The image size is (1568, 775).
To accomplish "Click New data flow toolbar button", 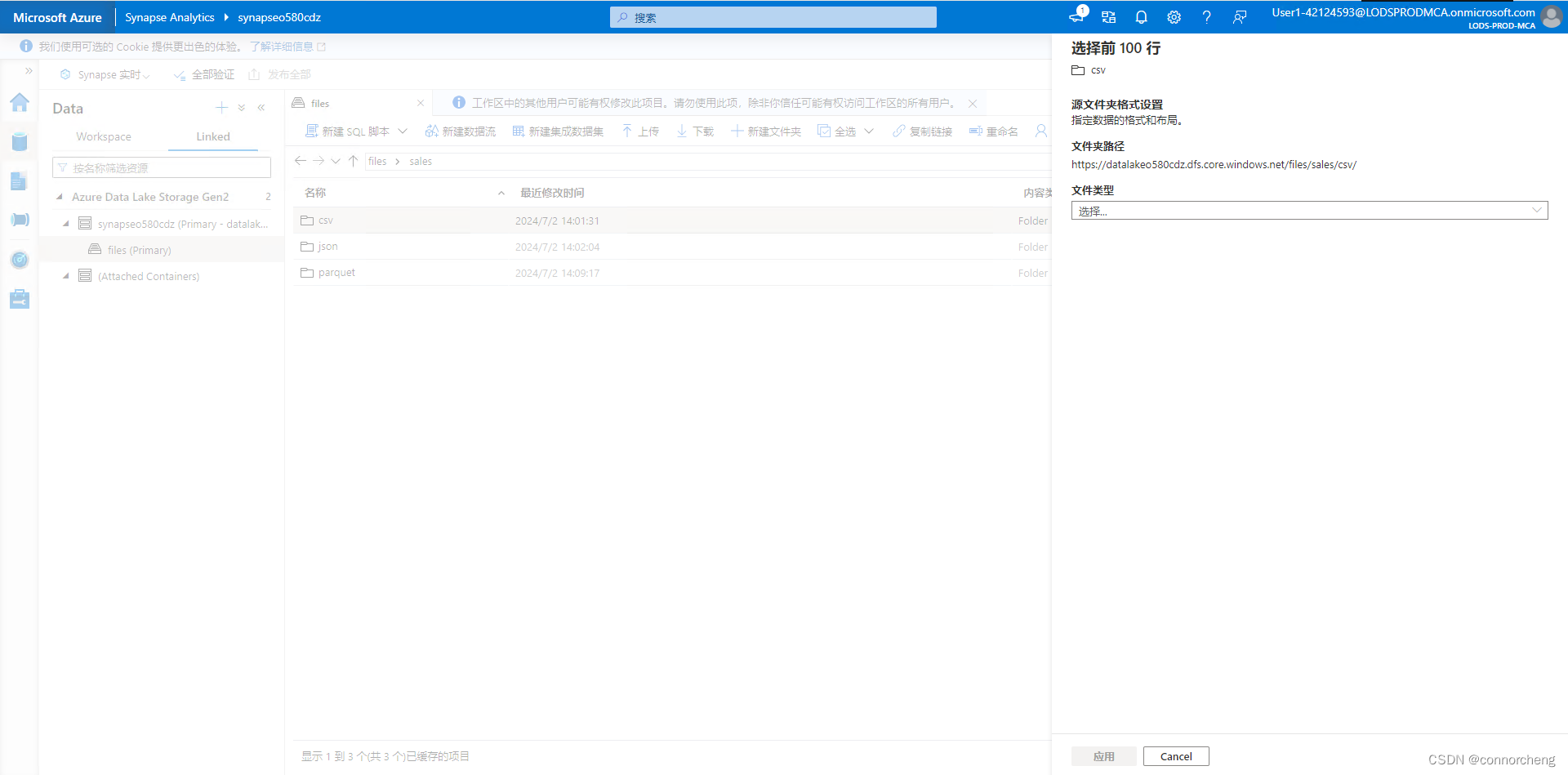I will coord(461,131).
